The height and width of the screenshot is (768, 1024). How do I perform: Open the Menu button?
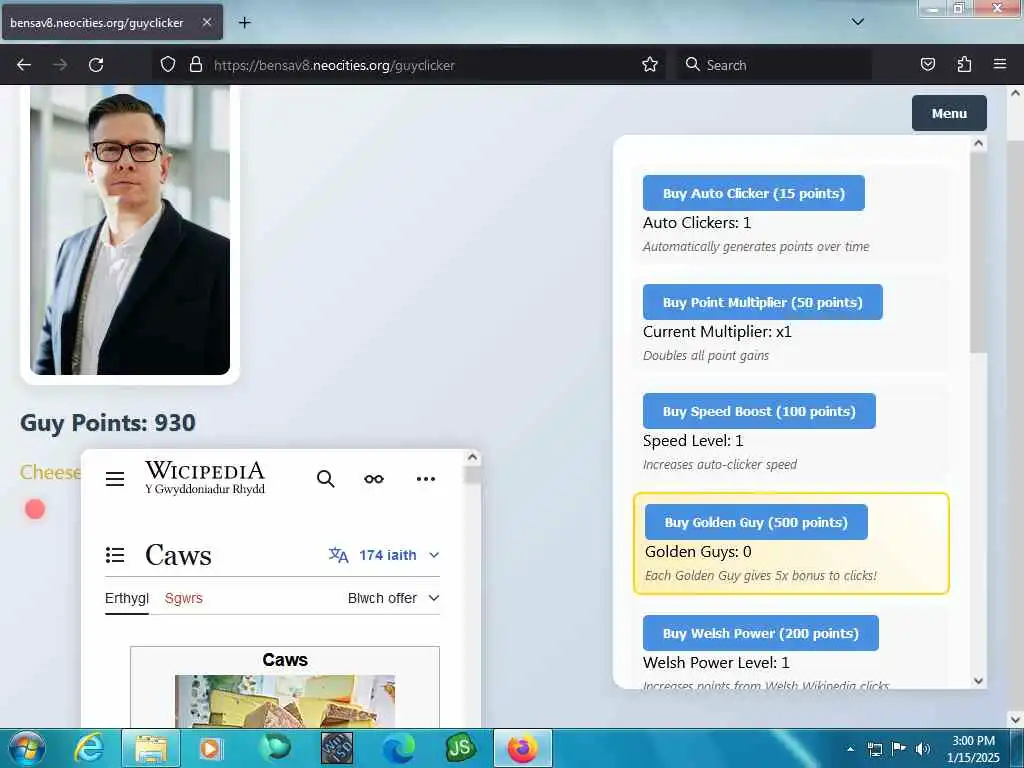(x=949, y=113)
